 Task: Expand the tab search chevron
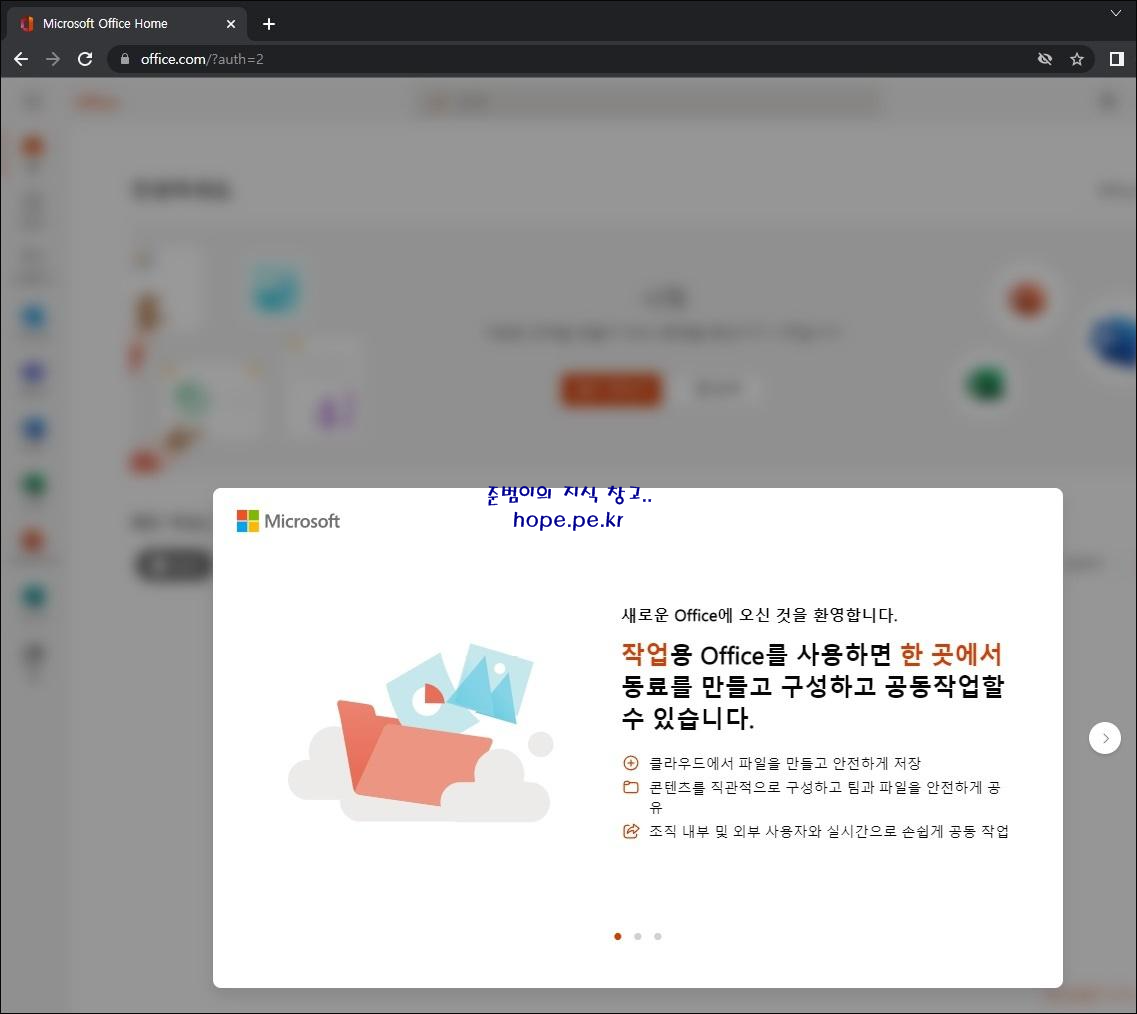click(1116, 13)
